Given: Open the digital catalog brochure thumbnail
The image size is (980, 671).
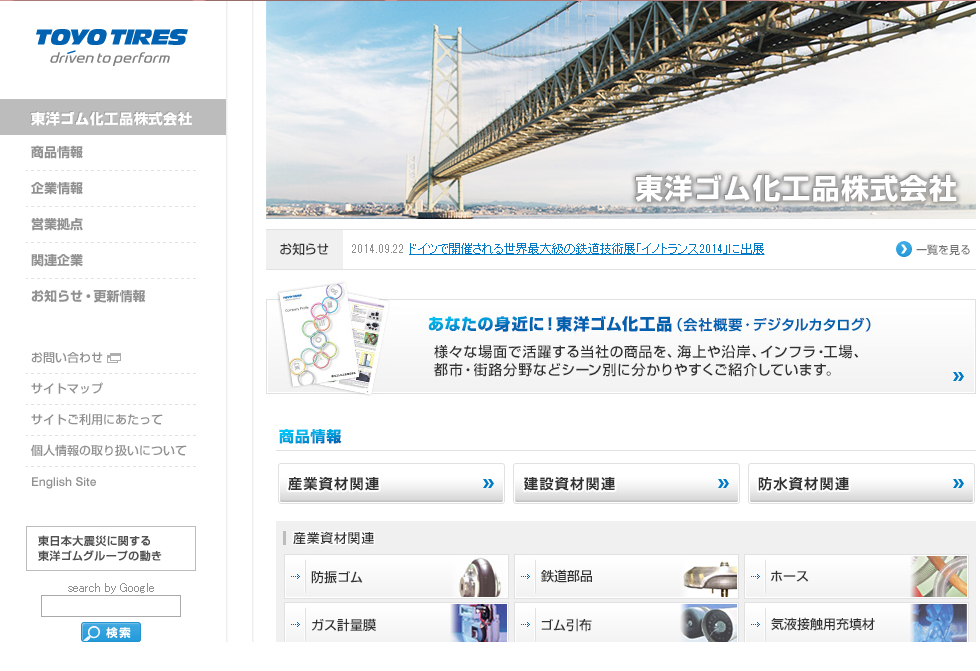Looking at the screenshot, I should coord(334,338).
